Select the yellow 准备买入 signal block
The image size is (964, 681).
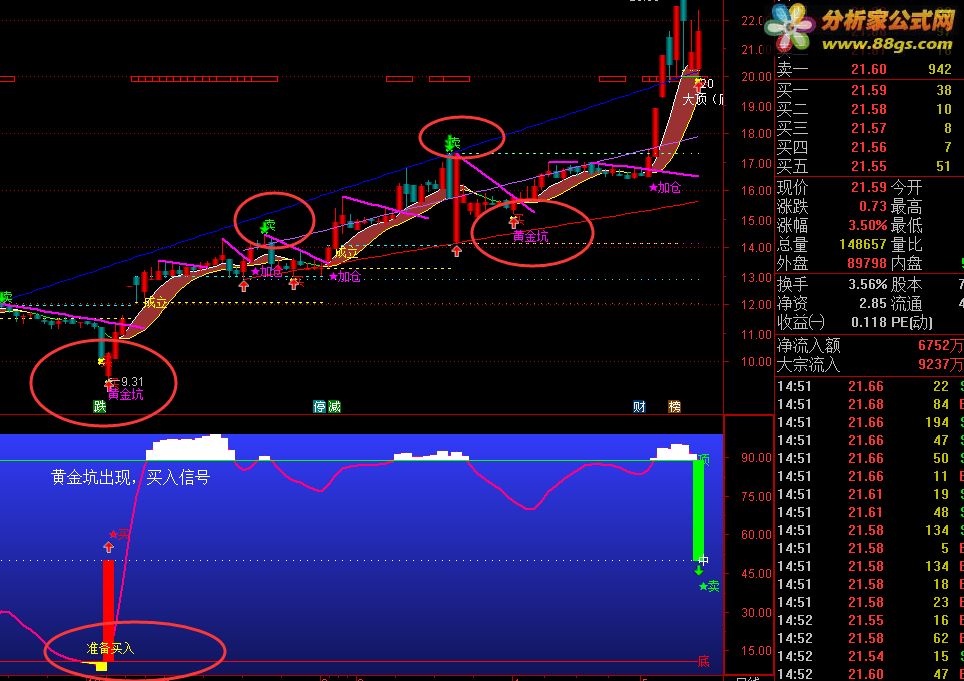pyautogui.click(x=110, y=648)
